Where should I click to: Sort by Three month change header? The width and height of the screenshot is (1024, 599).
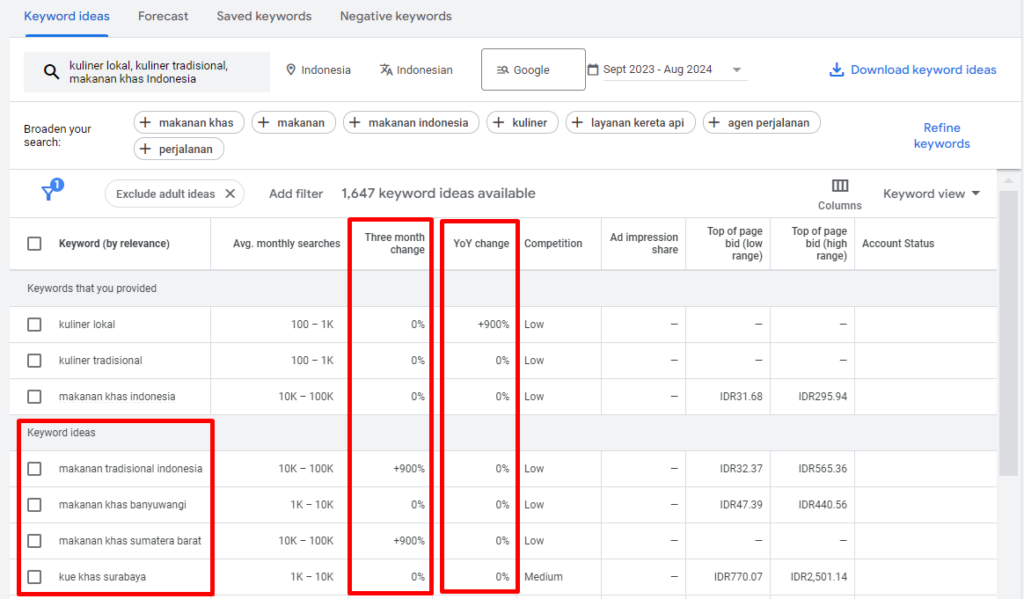[394, 244]
